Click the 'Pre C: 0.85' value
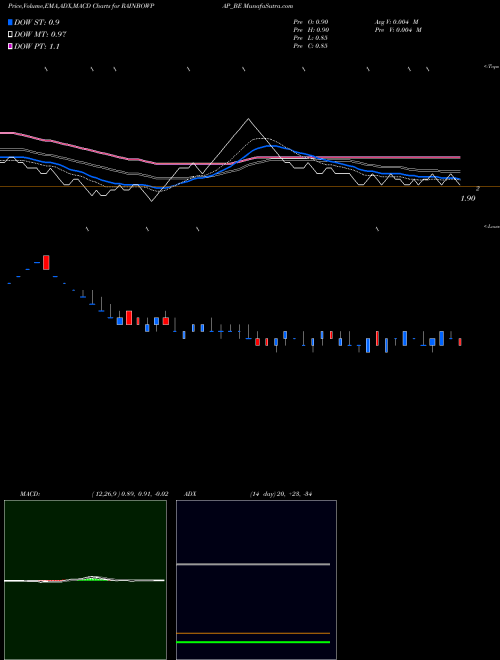This screenshot has height=660, width=500. [x=311, y=46]
